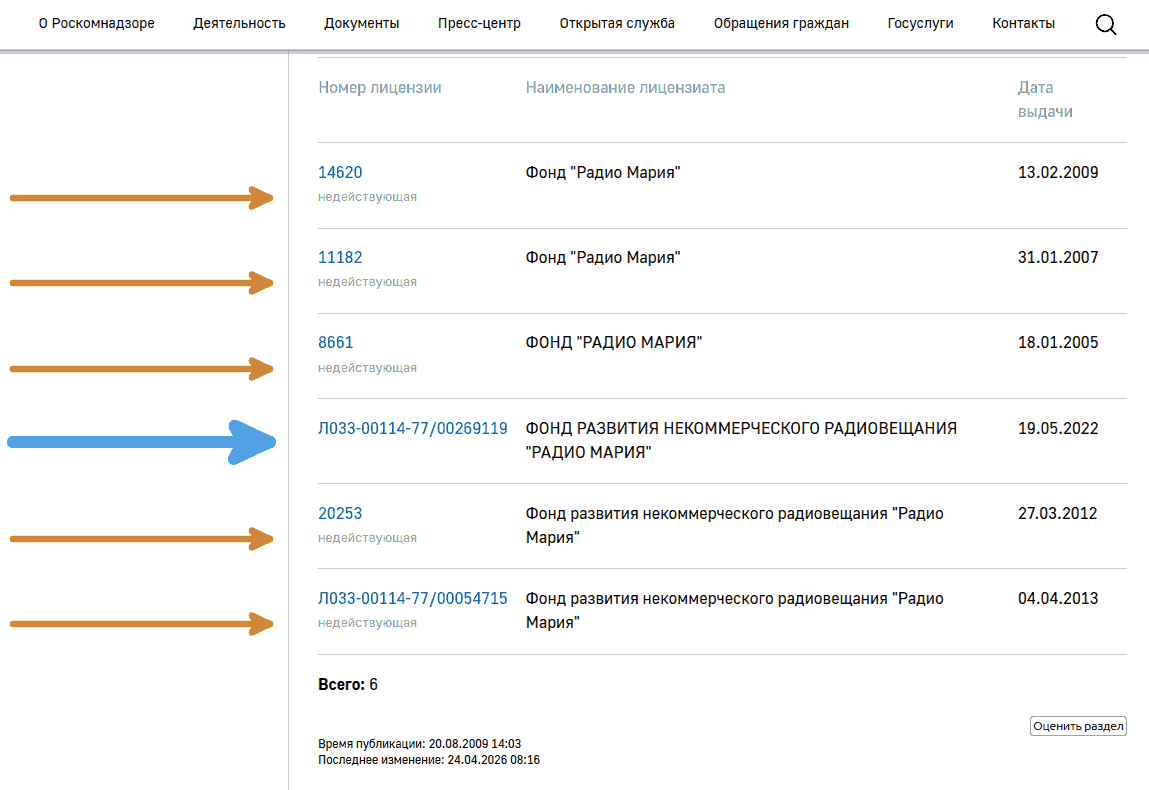The image size is (1149, 790).
Task: Click licensee name in the 20253 row
Action: pyautogui.click(x=734, y=525)
